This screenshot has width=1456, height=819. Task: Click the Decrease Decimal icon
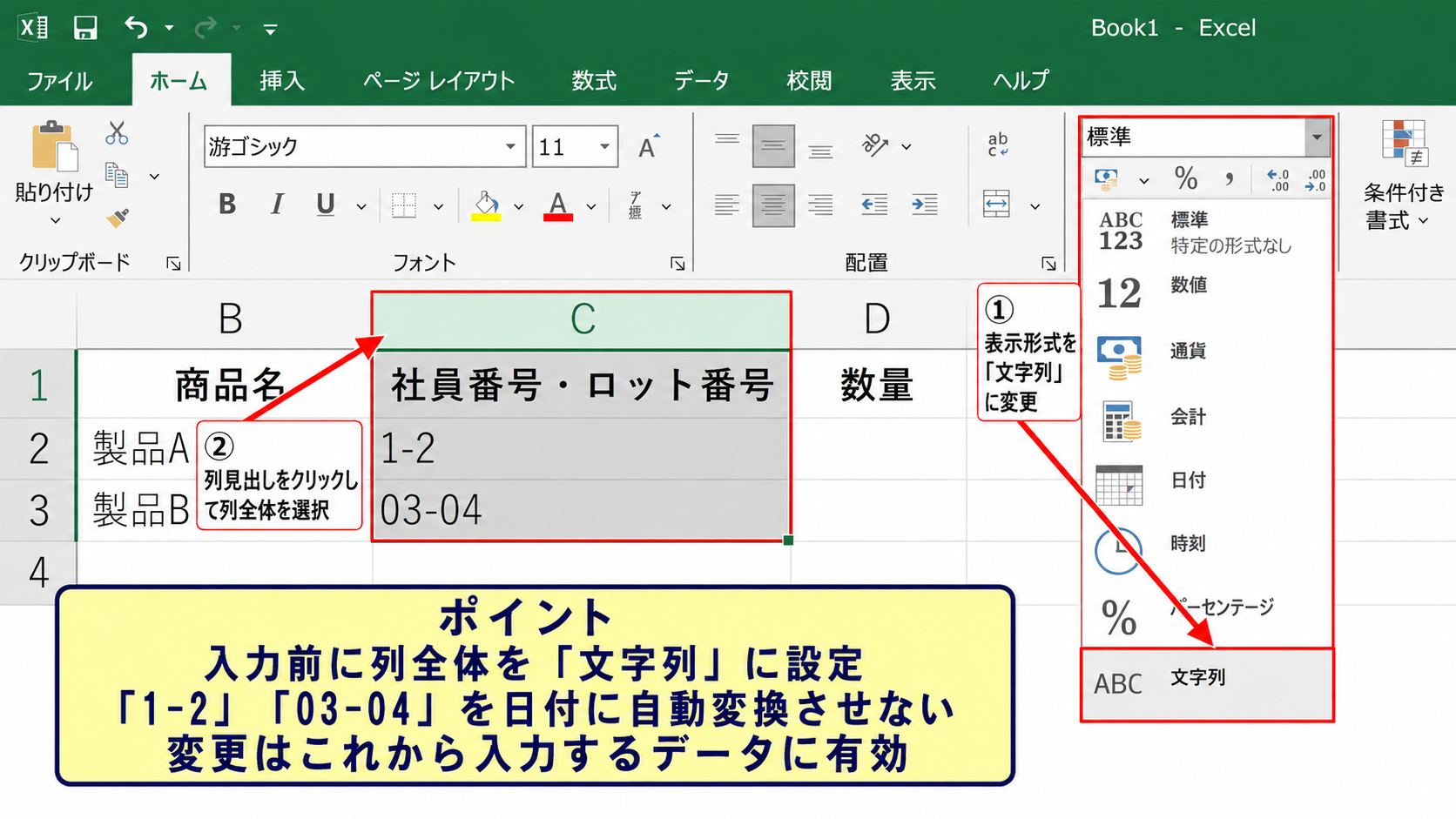click(1315, 179)
